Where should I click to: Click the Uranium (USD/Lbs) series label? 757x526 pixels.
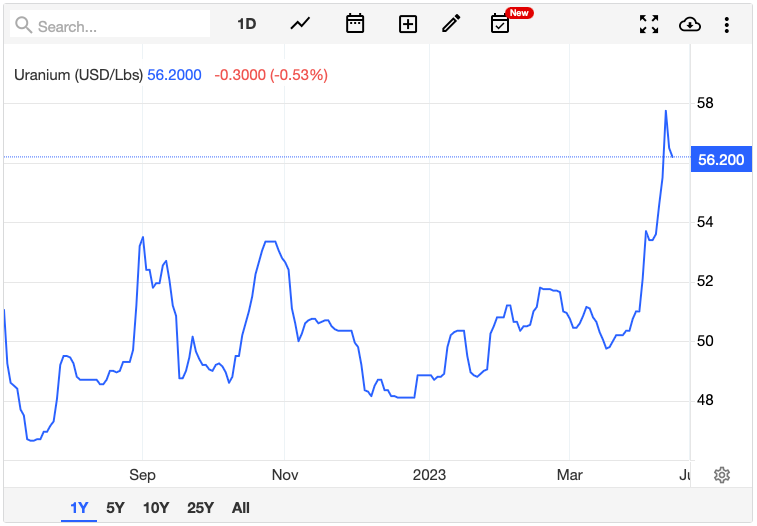click(x=78, y=75)
